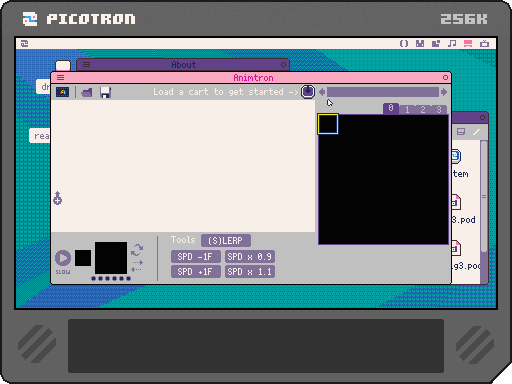Select the yellow-outlined sprite cell

(x=328, y=124)
